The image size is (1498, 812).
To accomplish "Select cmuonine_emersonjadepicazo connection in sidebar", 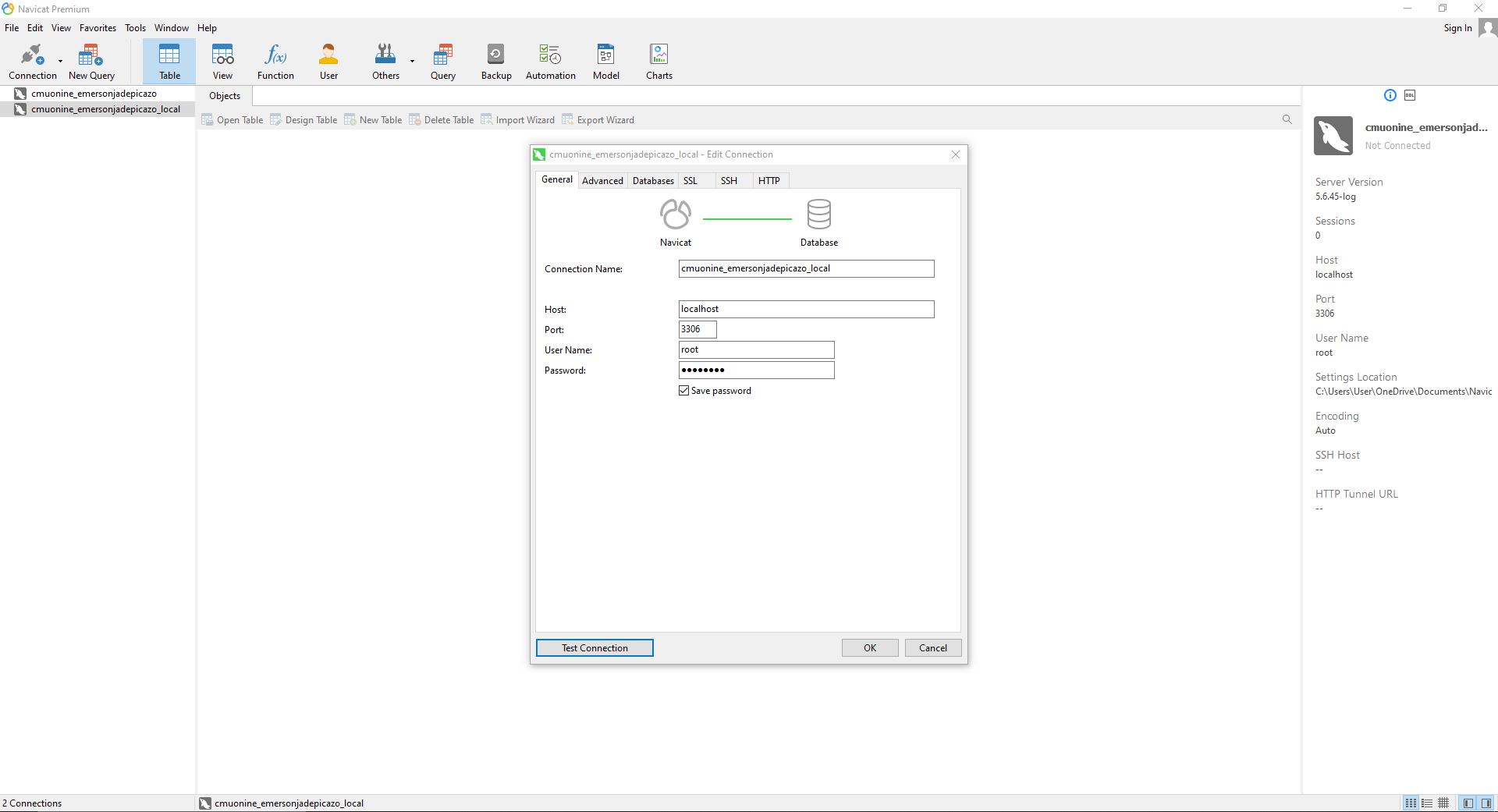I will click(x=94, y=94).
